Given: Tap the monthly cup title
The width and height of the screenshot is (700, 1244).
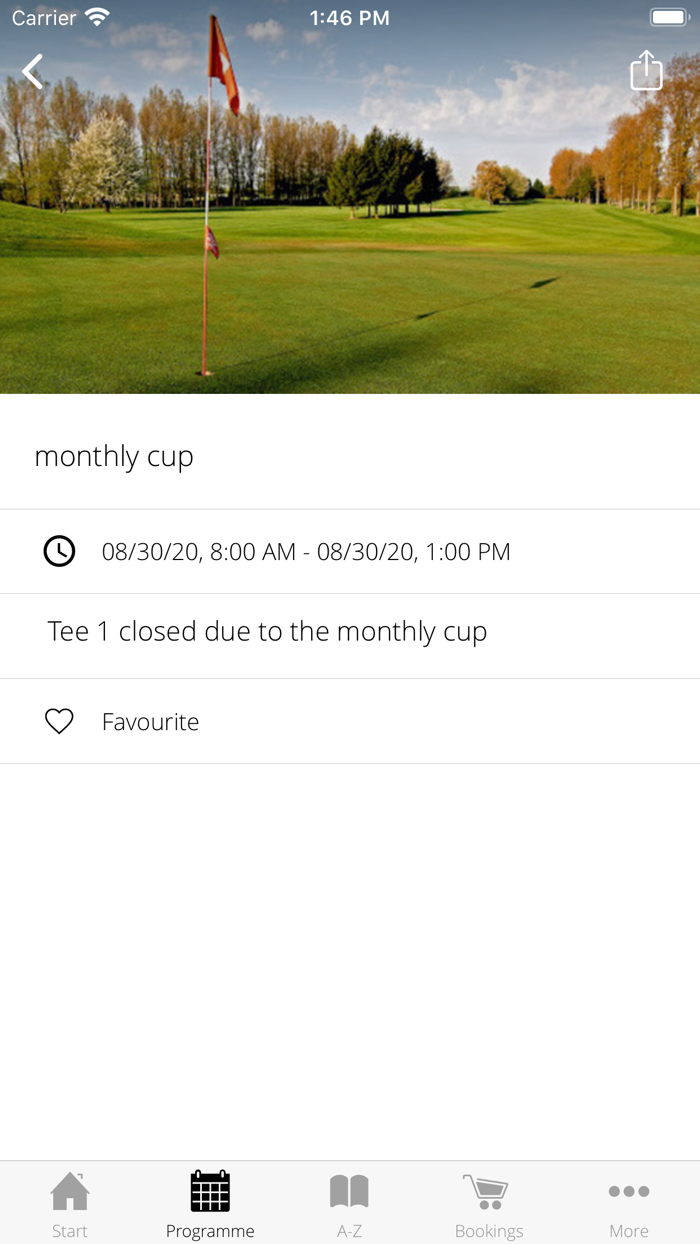Looking at the screenshot, I should (x=114, y=457).
